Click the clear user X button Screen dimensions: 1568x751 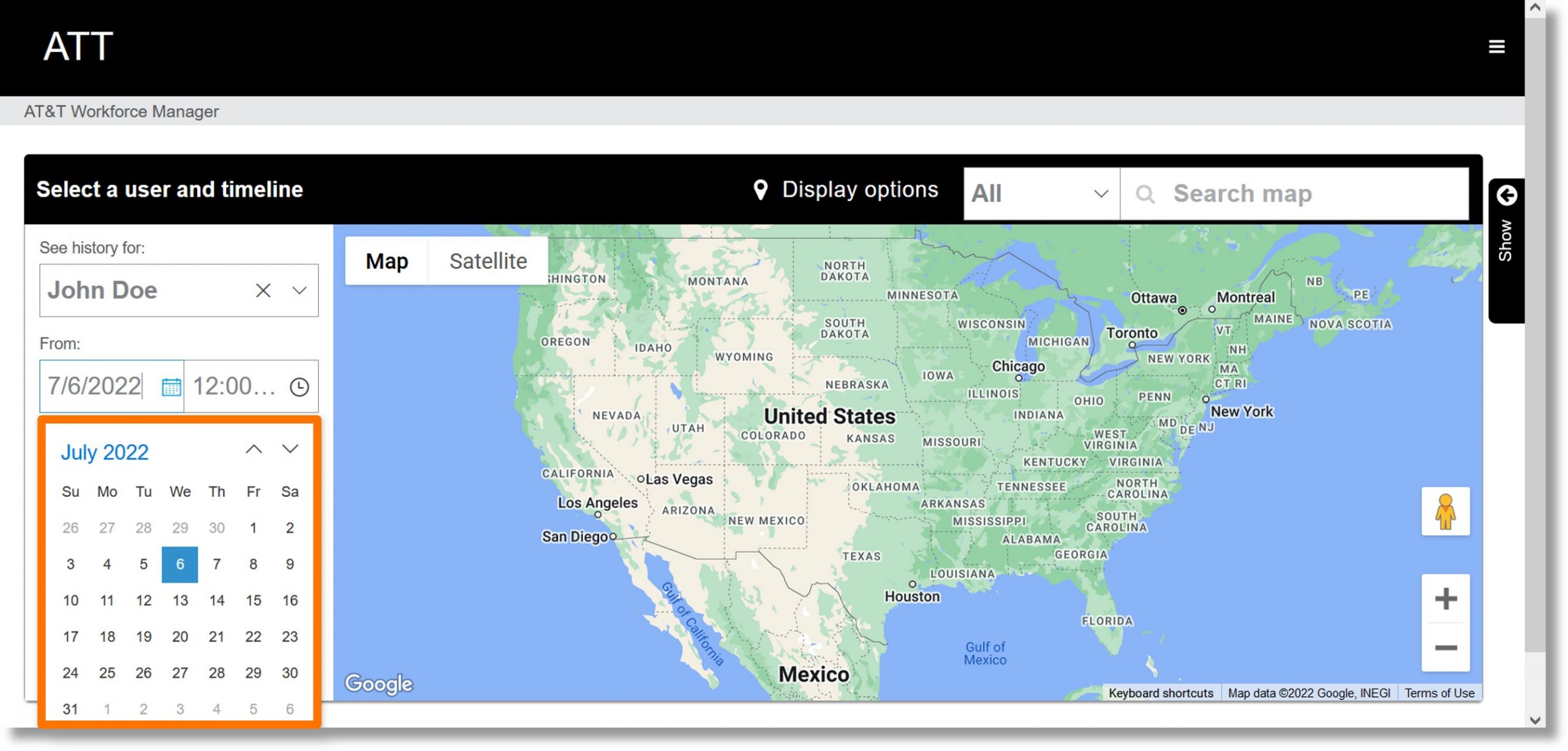coord(262,290)
